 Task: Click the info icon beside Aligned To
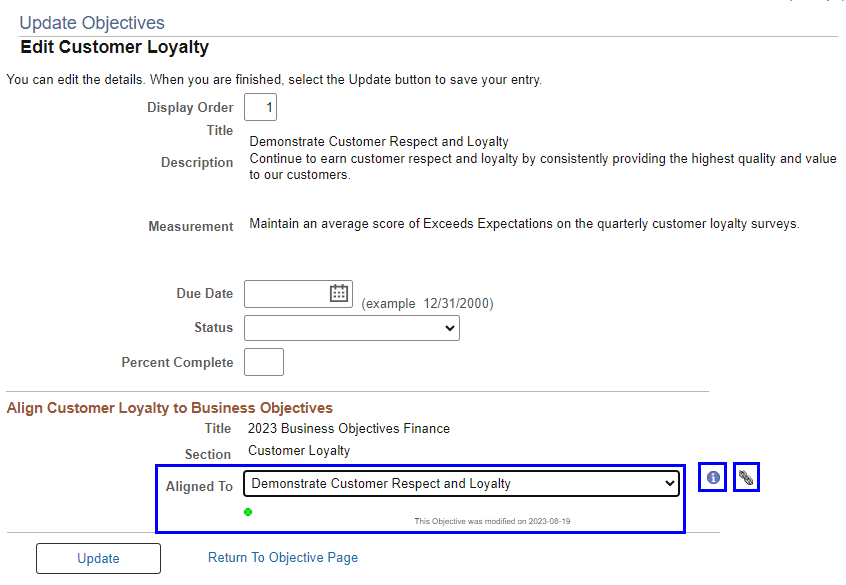[712, 477]
